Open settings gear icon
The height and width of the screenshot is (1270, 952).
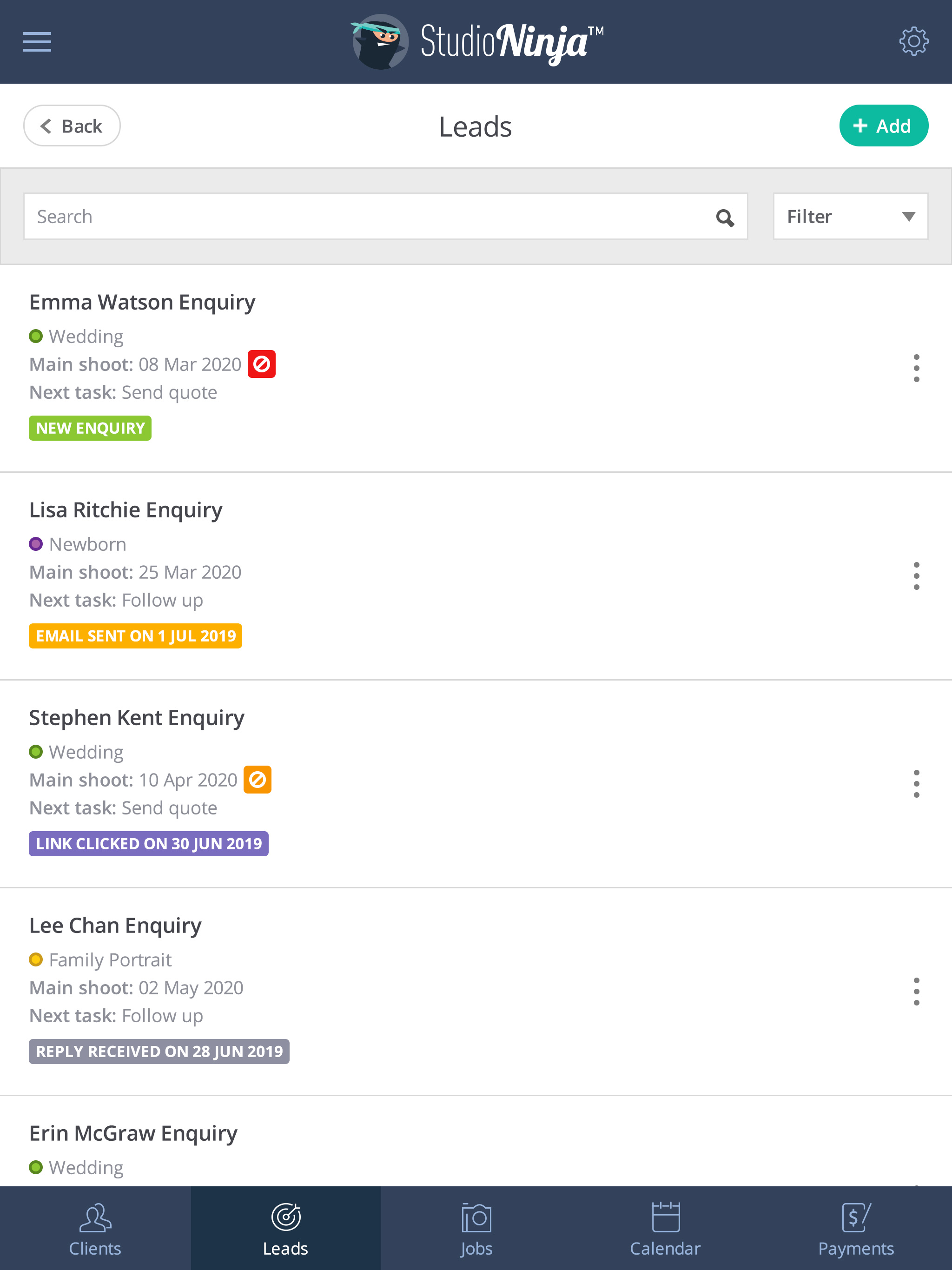[x=913, y=41]
